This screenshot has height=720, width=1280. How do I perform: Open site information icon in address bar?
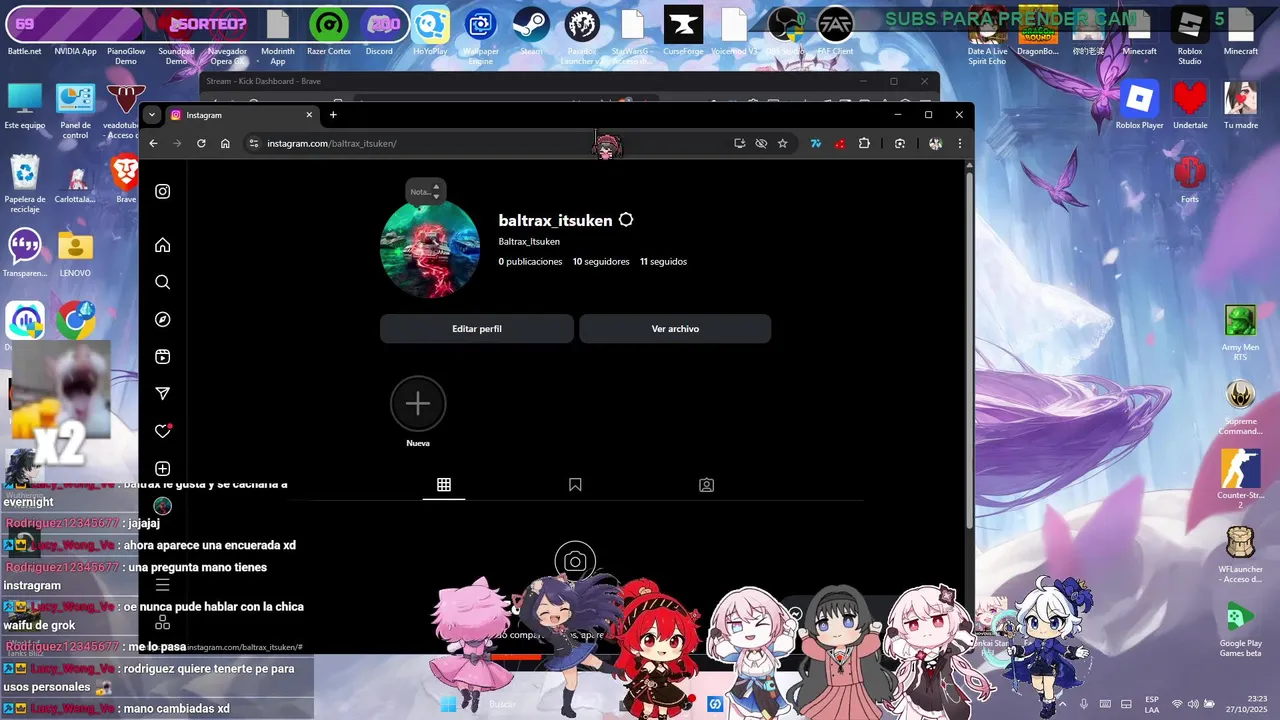click(x=254, y=143)
